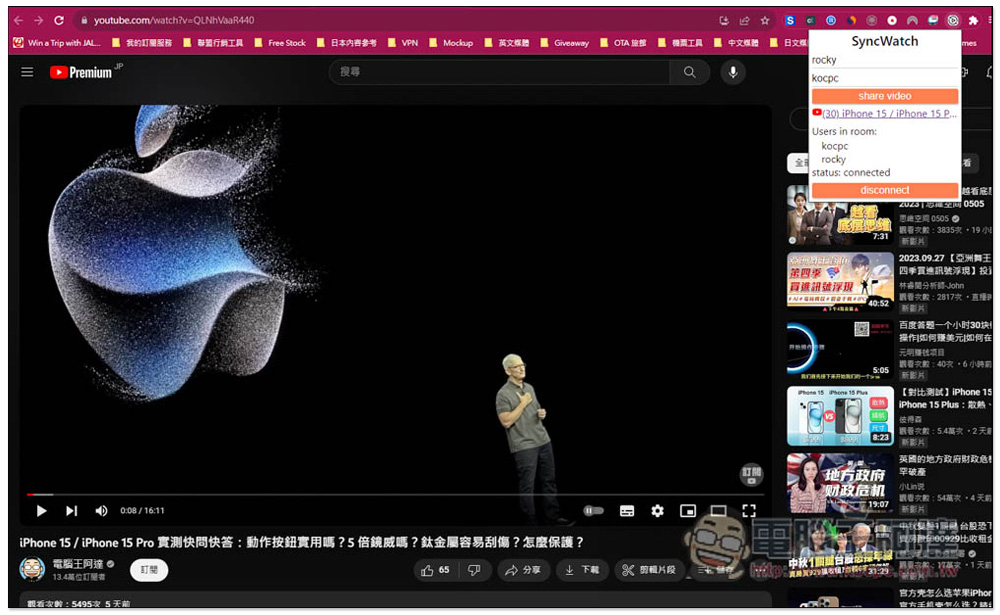
Task: Mute the video volume speaker icon
Action: pos(101,511)
